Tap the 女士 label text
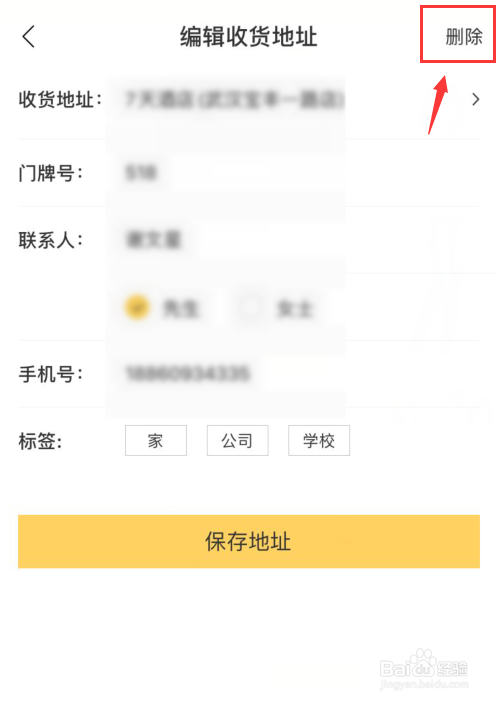 point(294,309)
